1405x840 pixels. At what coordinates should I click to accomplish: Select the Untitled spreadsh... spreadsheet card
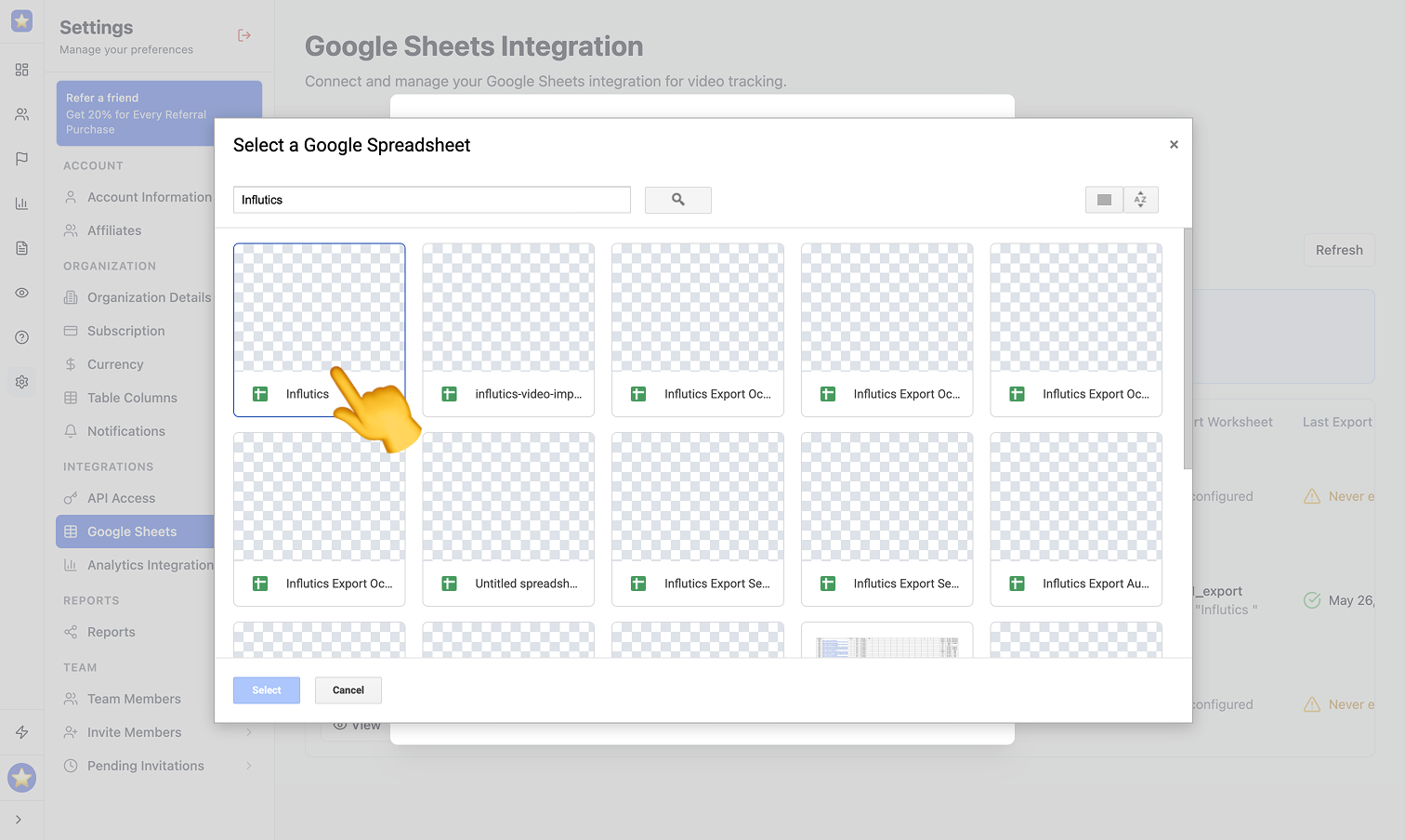[x=508, y=519]
